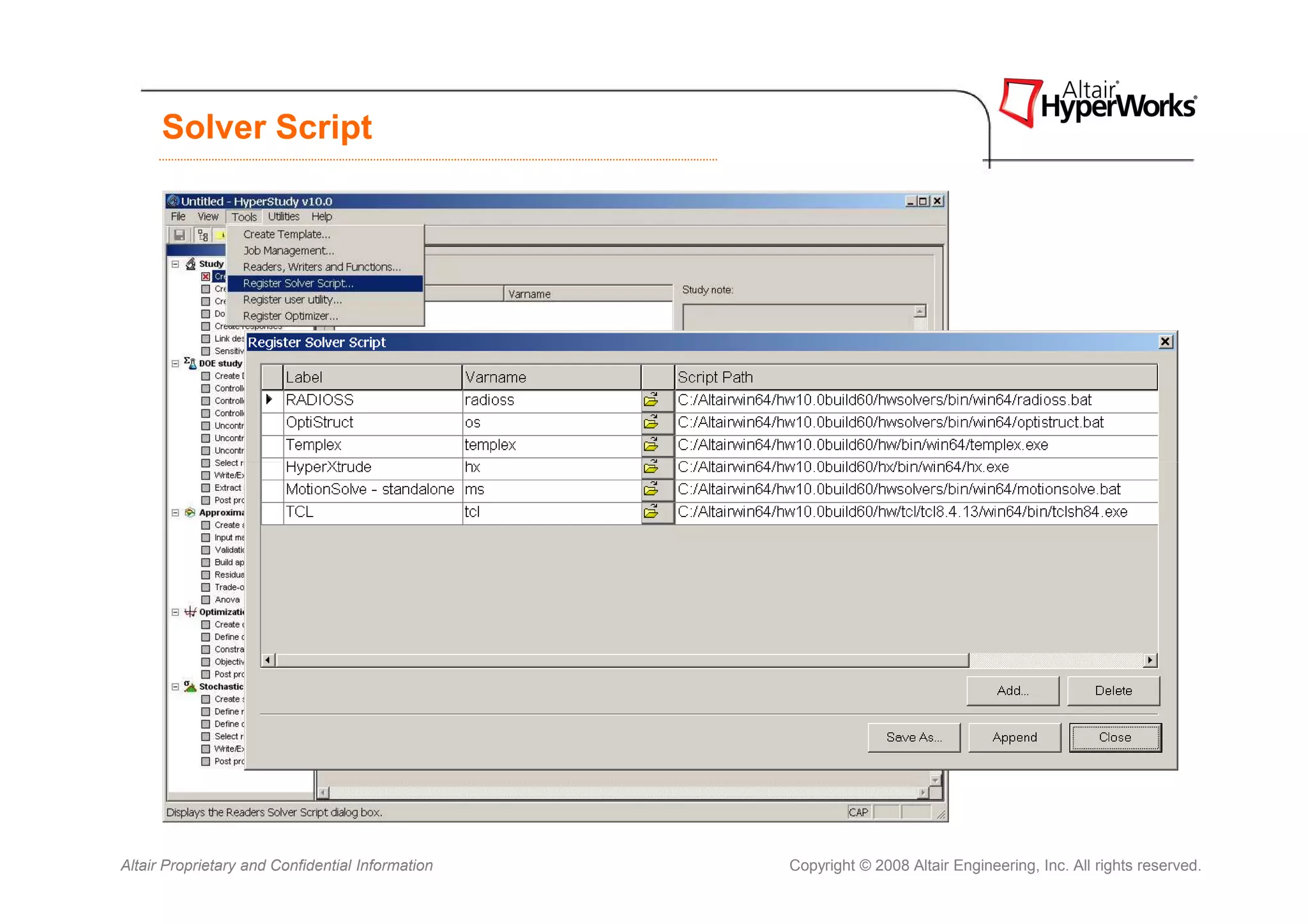Select the 'MotionSolve - standalone' label cell
Screen dimensions: 1308x924
372,490
